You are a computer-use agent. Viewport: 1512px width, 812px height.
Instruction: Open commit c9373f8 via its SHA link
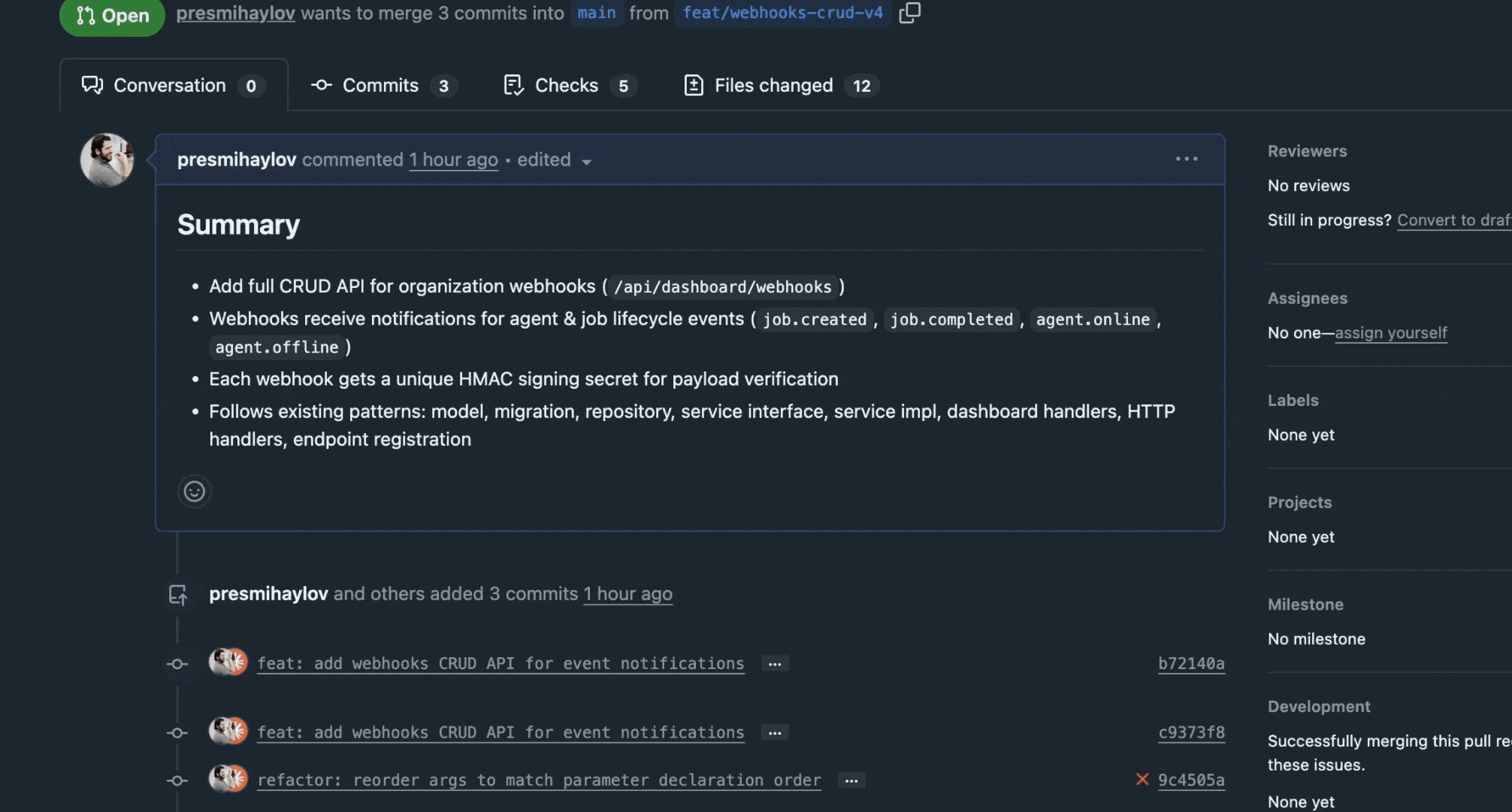[1191, 732]
